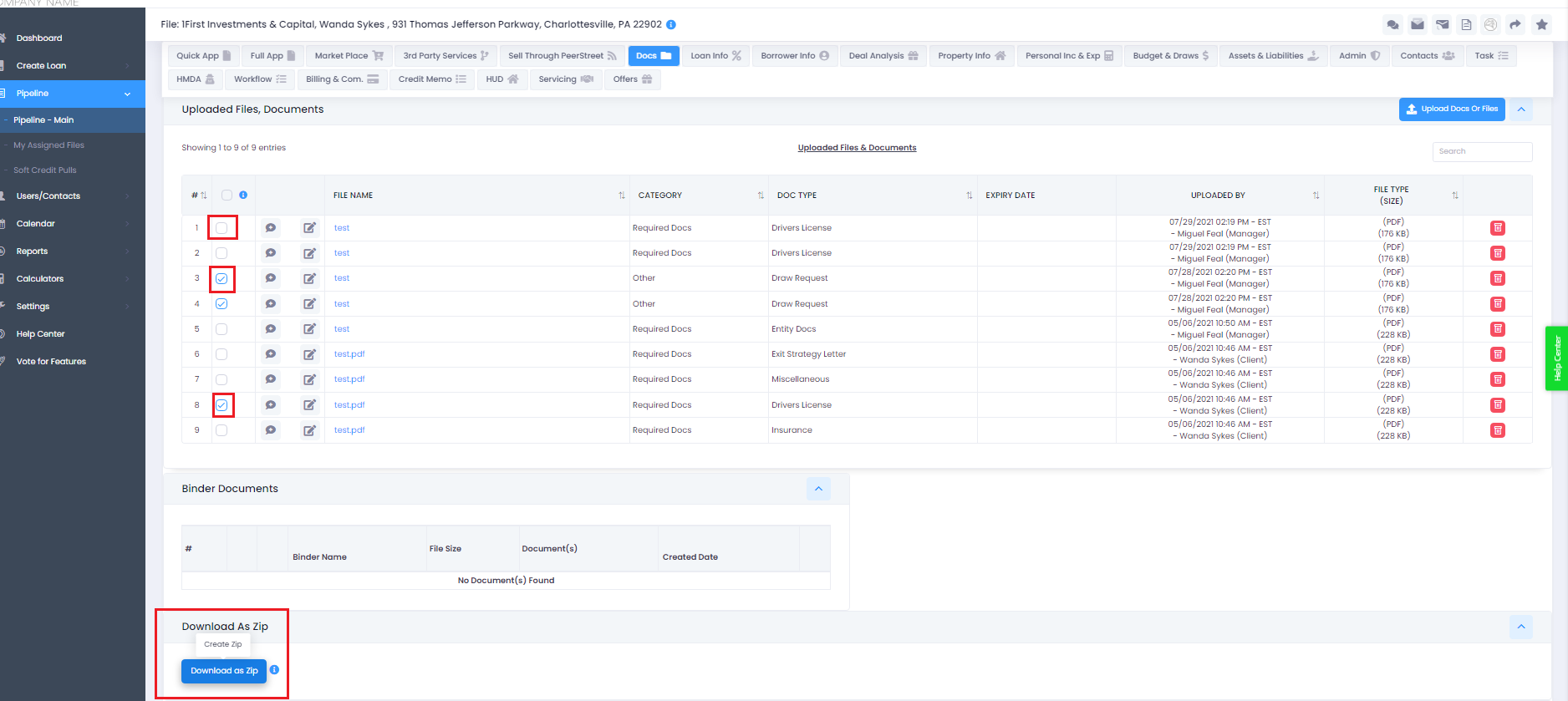Open the Credit Memo tab

click(x=432, y=79)
